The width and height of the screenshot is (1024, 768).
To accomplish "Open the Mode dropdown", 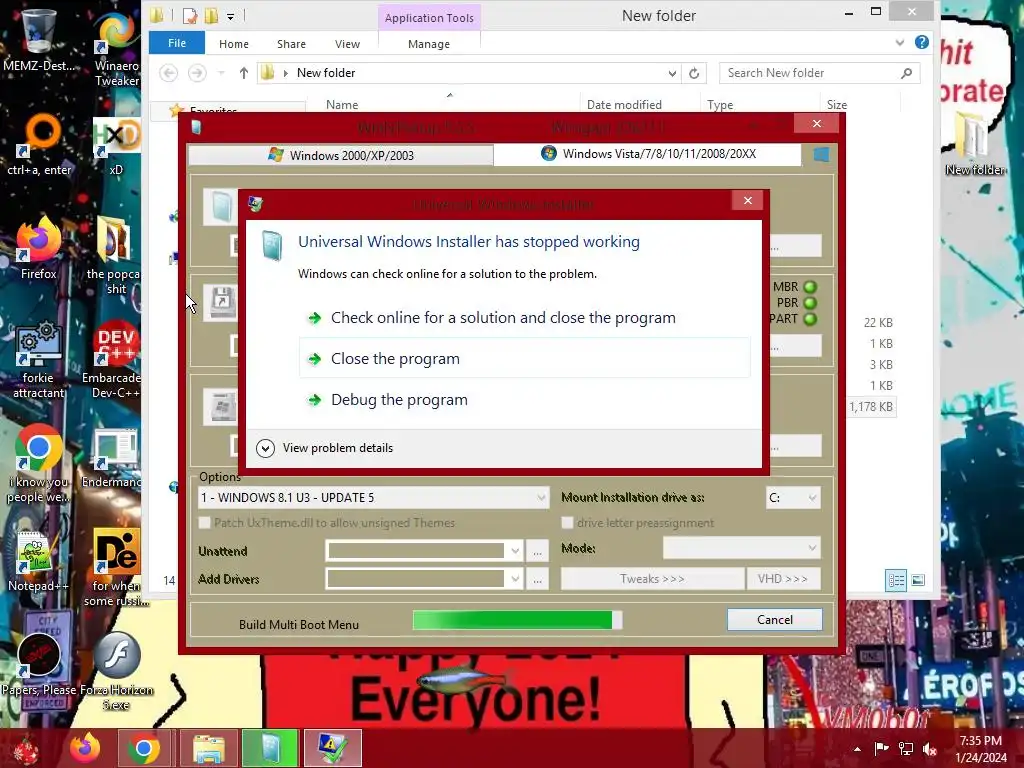I will tap(741, 548).
